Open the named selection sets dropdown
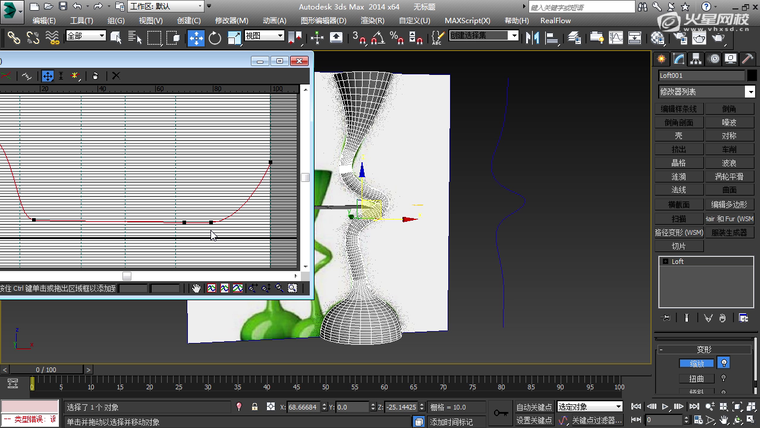Screen dimensions: 760x428 (x=485, y=36)
